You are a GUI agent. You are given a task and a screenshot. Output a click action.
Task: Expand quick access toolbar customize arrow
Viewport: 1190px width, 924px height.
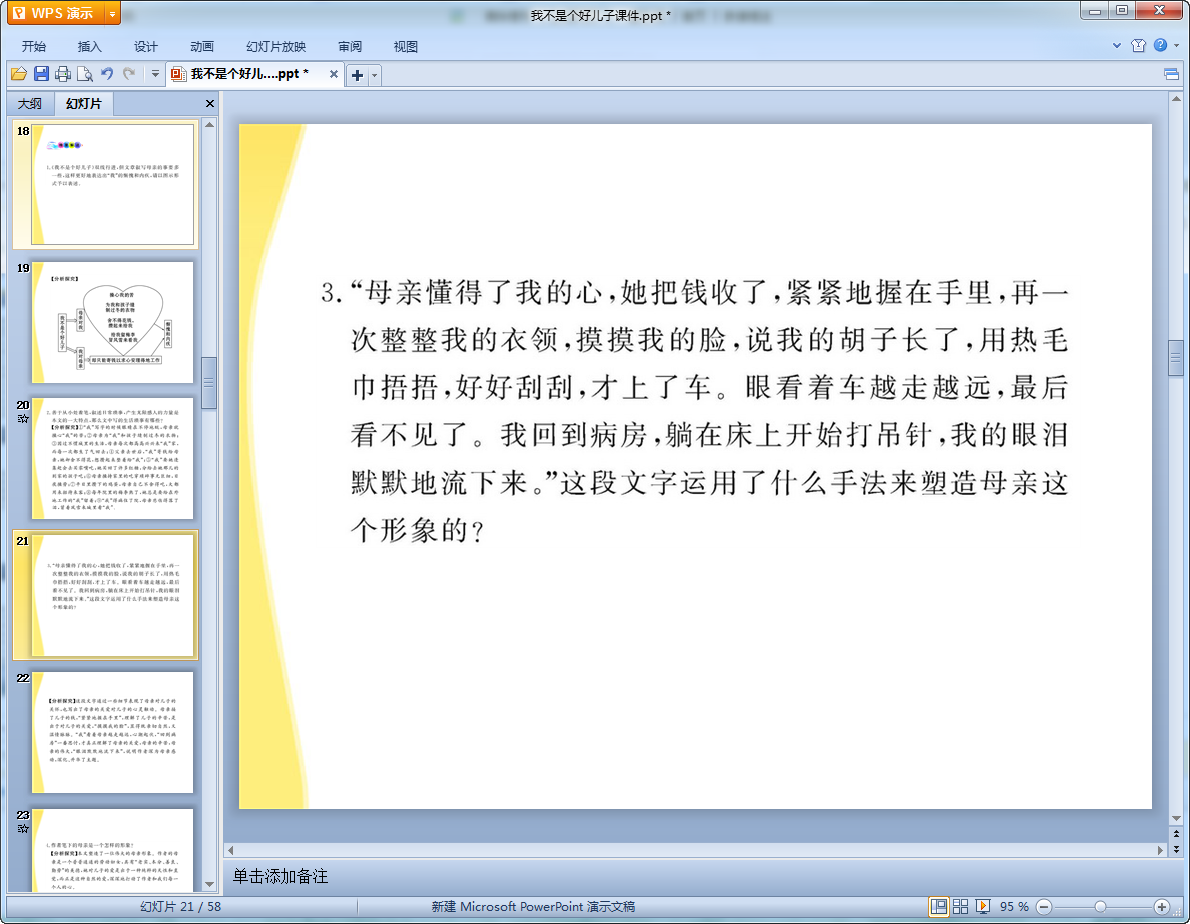pyautogui.click(x=155, y=74)
